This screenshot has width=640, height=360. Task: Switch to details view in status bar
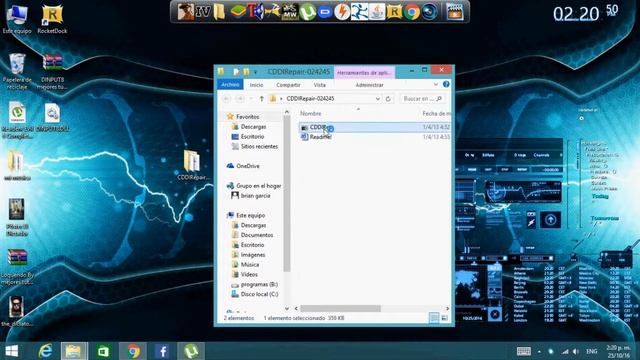click(x=434, y=318)
